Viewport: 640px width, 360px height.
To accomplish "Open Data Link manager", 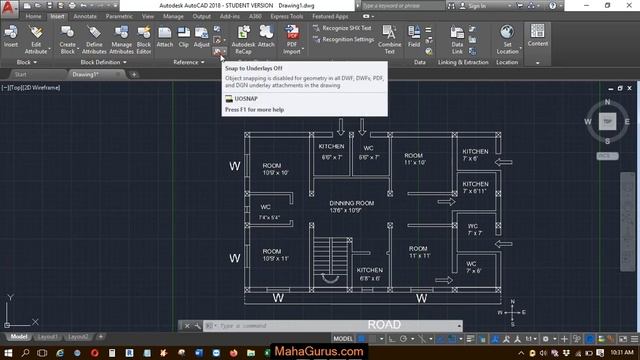I will coord(457,39).
